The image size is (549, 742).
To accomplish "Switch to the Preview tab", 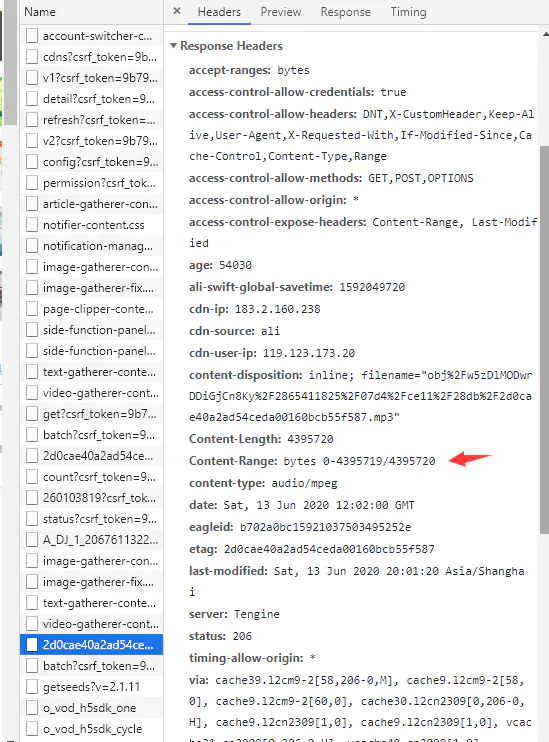I will click(281, 12).
